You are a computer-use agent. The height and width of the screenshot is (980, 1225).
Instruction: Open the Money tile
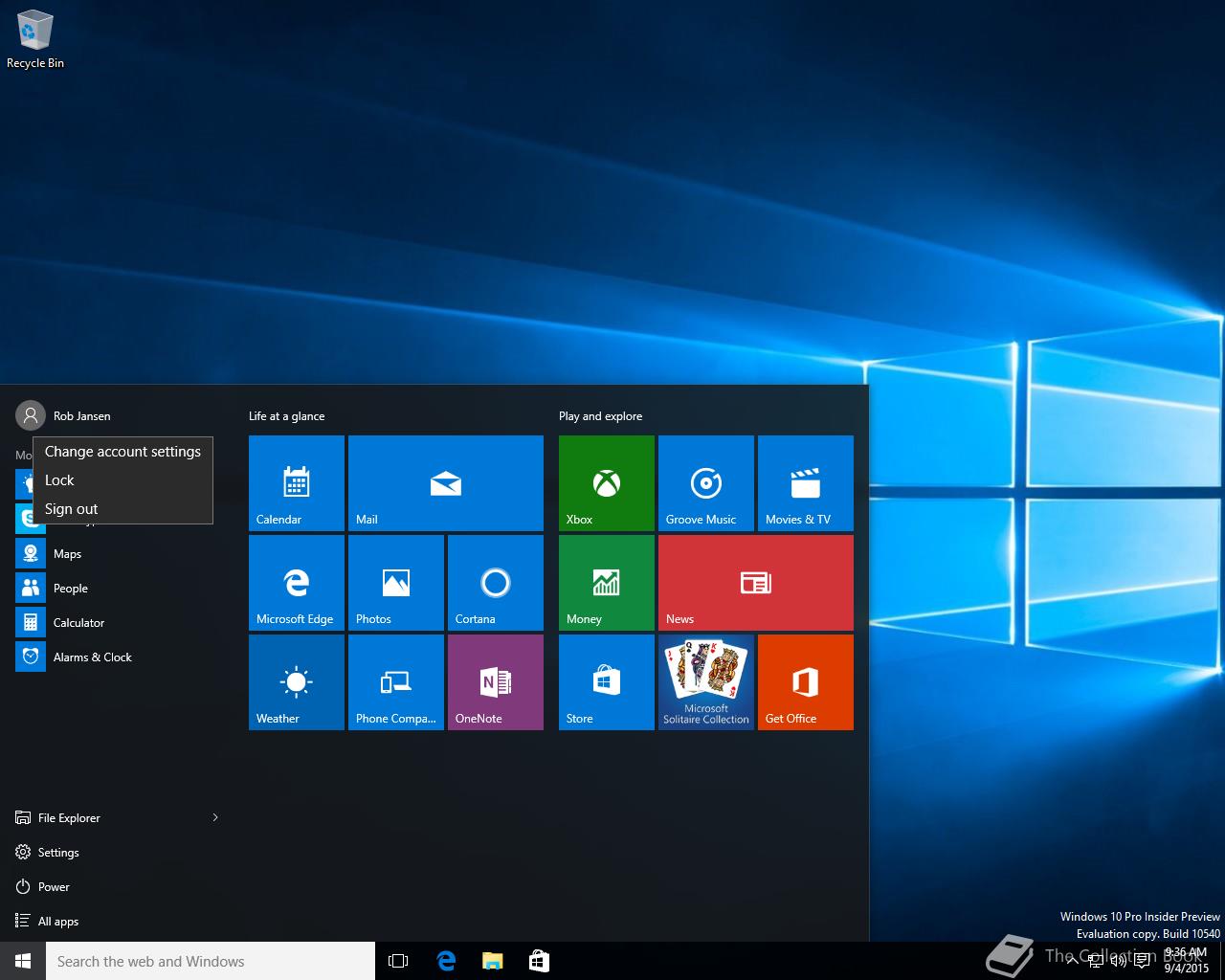[607, 583]
